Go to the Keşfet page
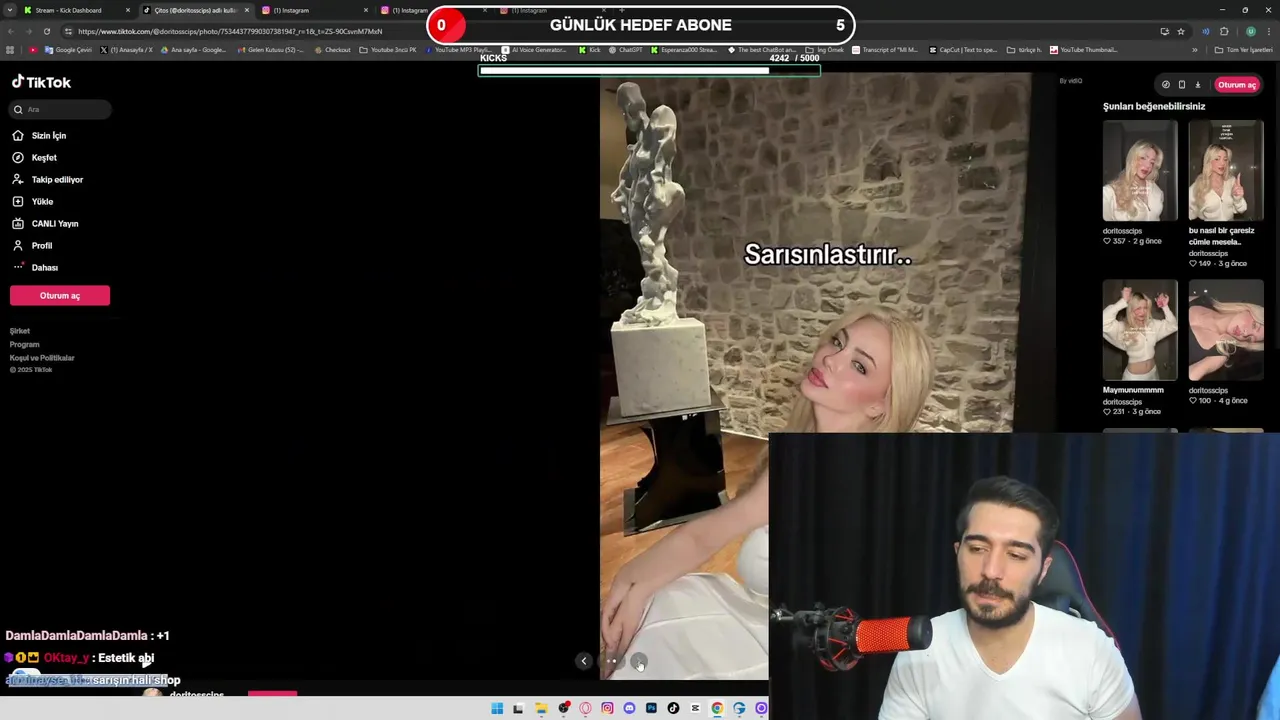 tap(34, 157)
